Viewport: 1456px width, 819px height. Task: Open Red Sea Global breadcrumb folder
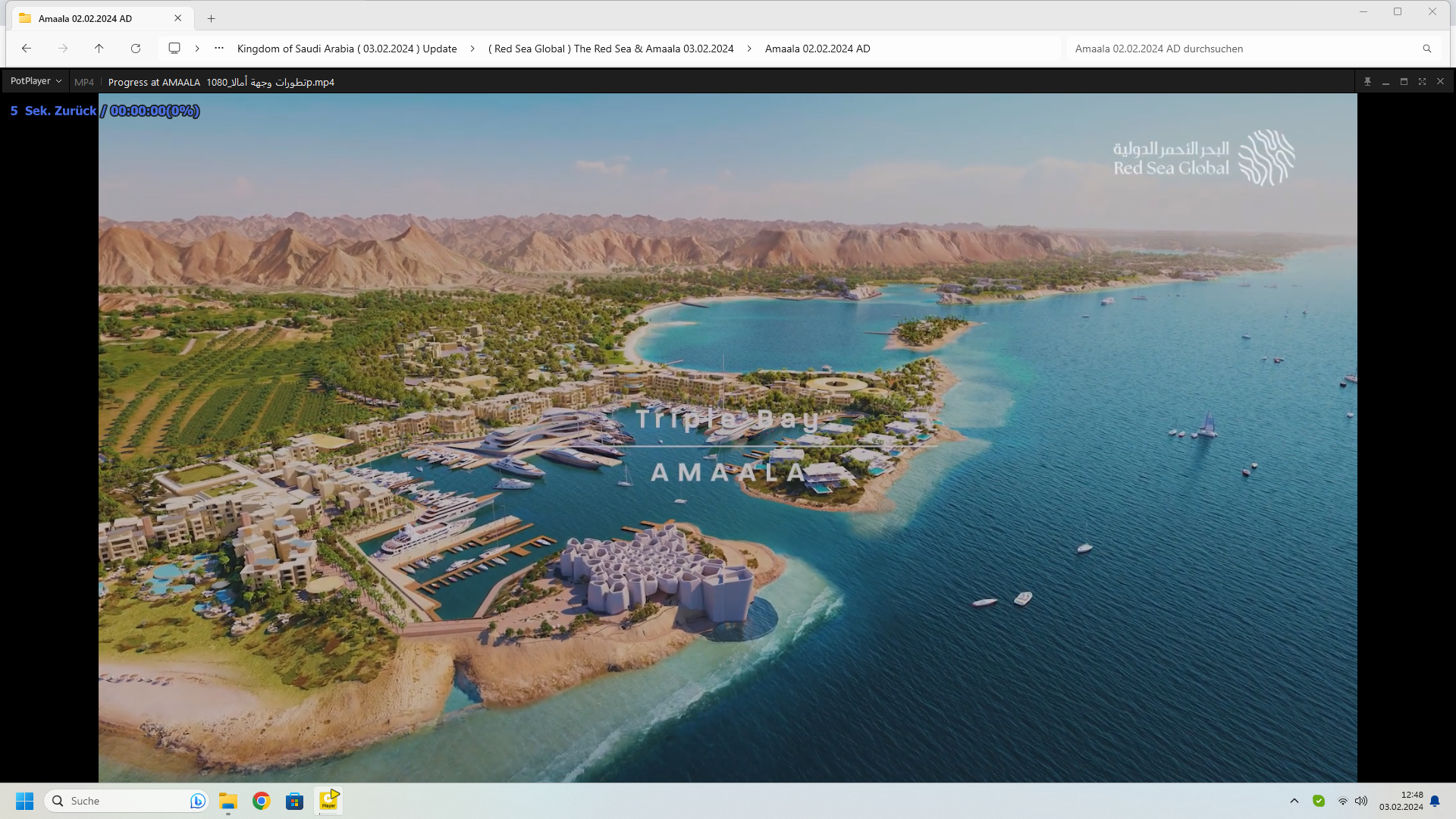pyautogui.click(x=611, y=49)
